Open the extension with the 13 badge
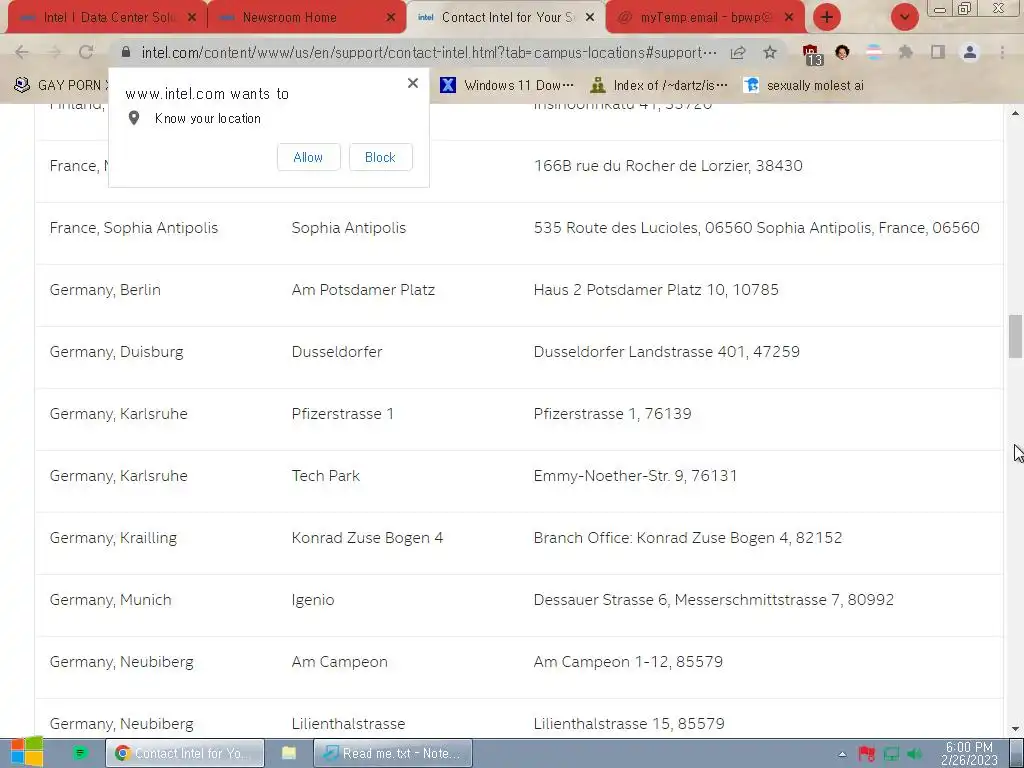Screen dimensions: 1024x768 pyautogui.click(x=812, y=54)
